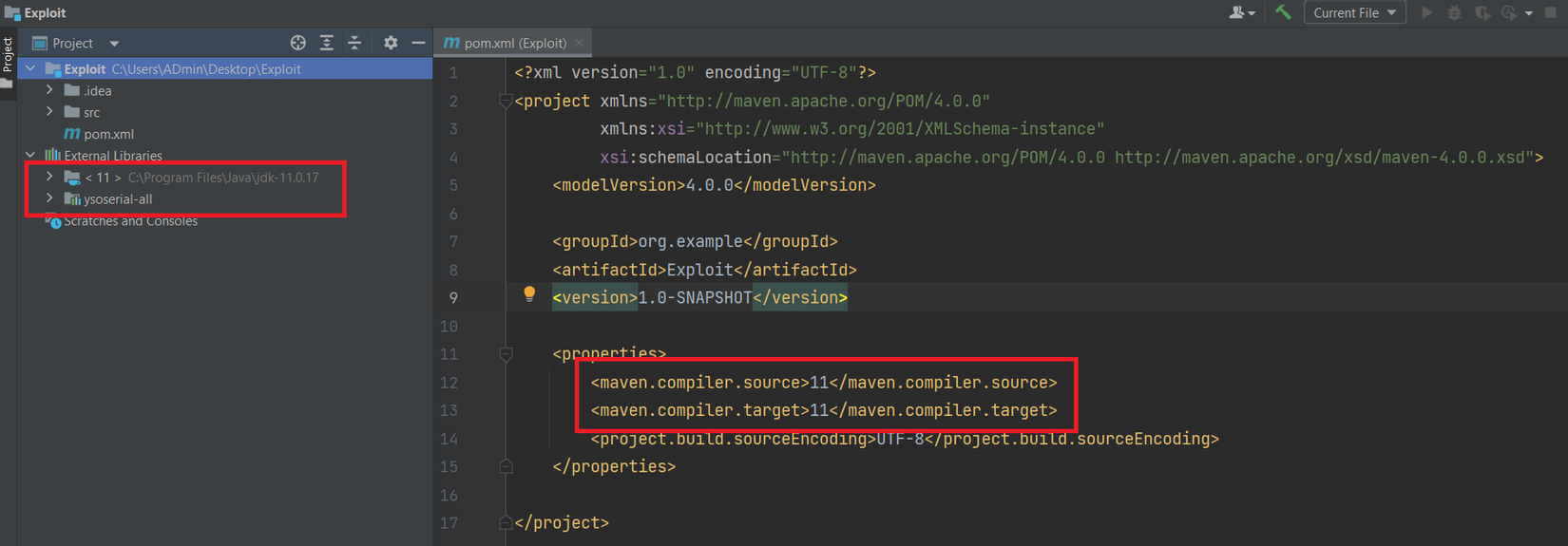Fold the properties block at line 11
The width and height of the screenshot is (1568, 546).
click(x=506, y=354)
